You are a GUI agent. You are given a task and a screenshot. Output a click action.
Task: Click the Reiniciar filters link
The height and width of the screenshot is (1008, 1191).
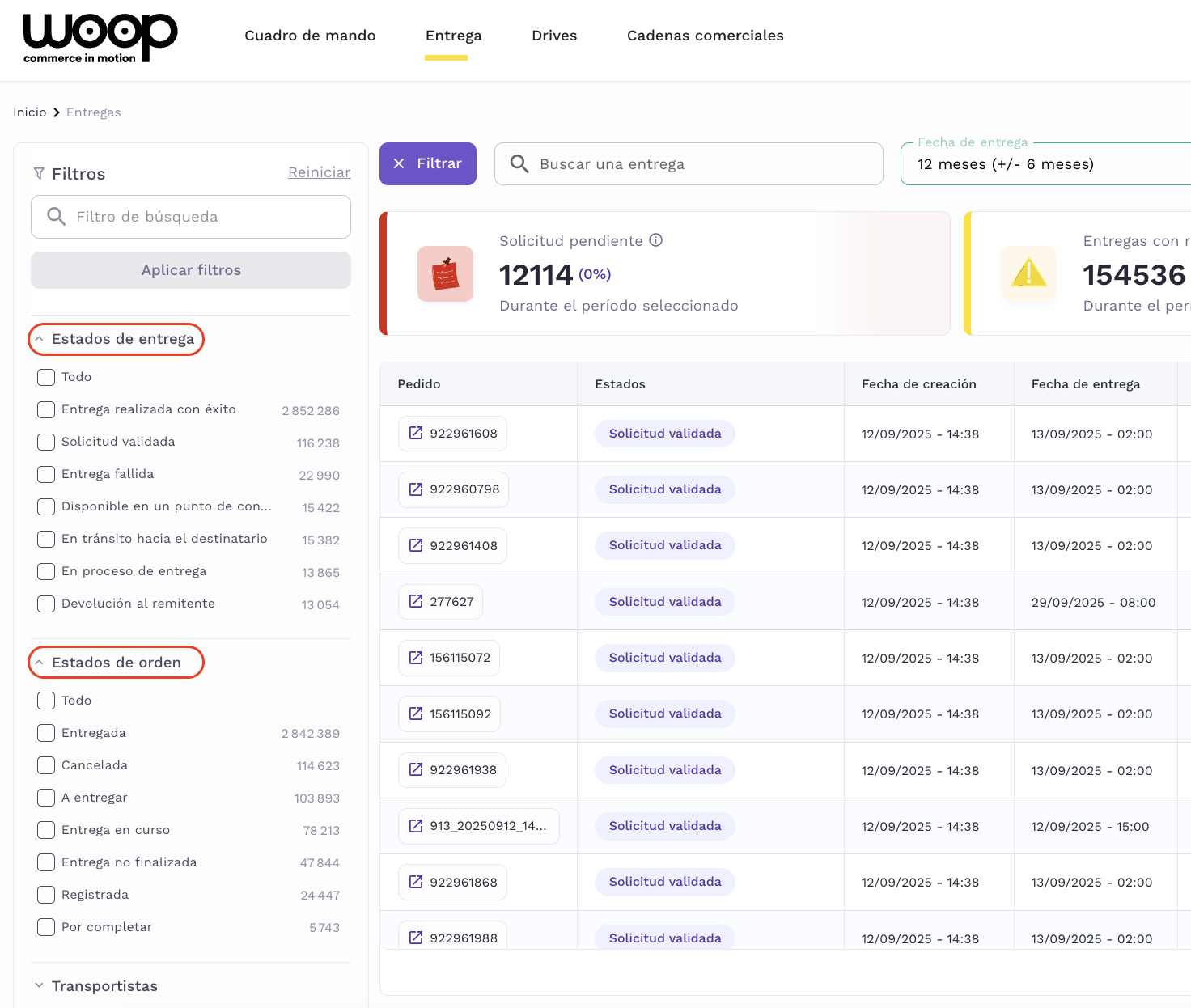point(319,172)
